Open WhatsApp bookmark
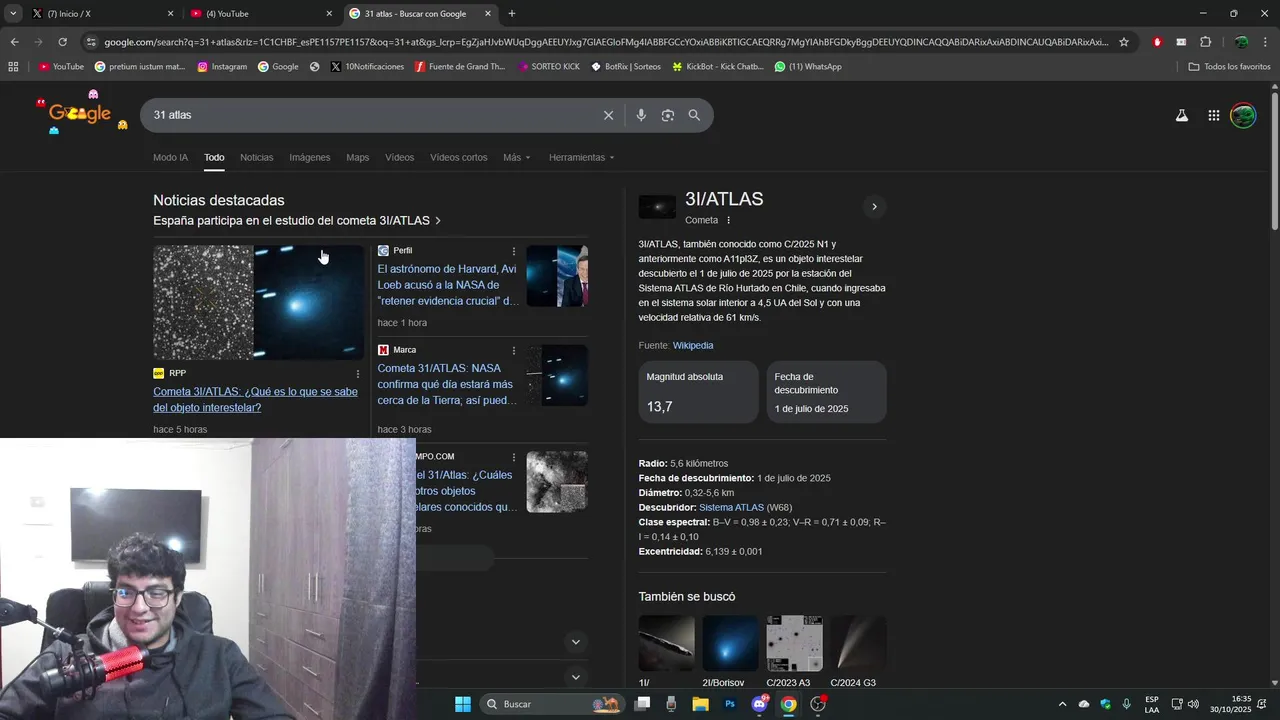The image size is (1280, 720). coord(808,67)
